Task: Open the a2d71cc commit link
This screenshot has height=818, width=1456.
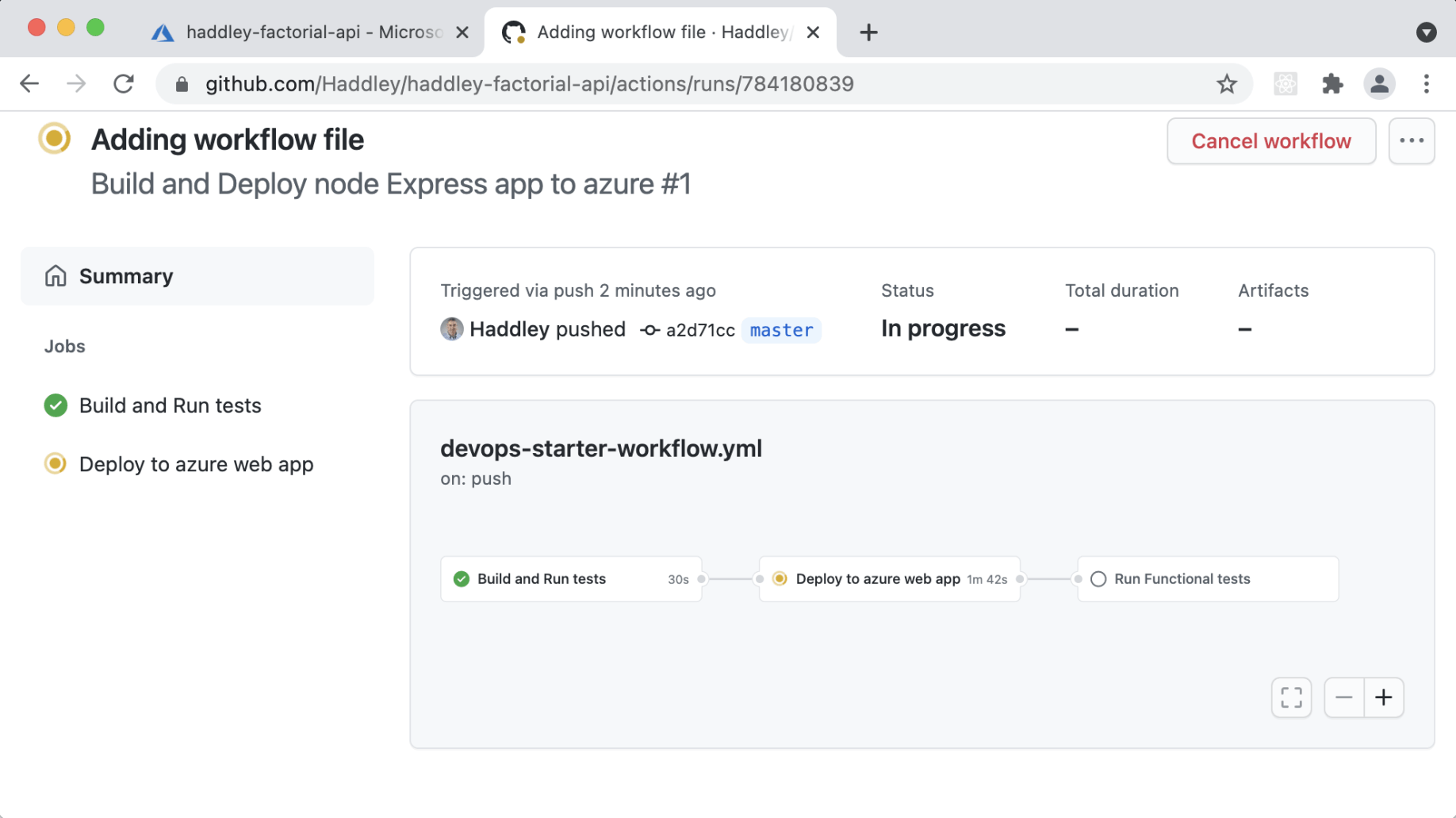Action: pos(699,330)
